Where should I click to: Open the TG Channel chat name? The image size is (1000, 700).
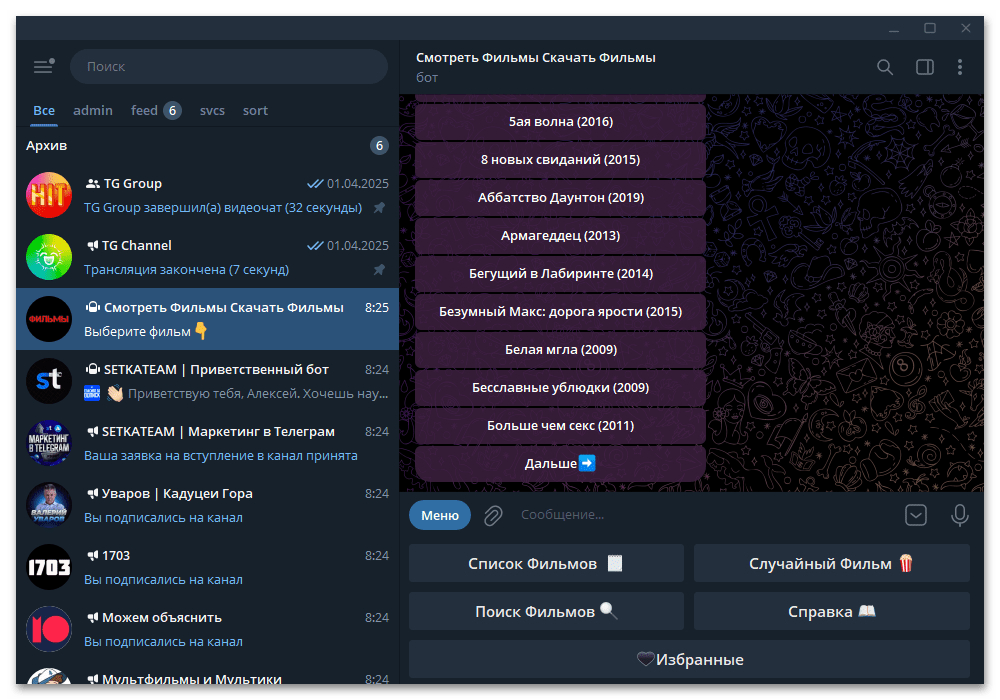(x=136, y=245)
